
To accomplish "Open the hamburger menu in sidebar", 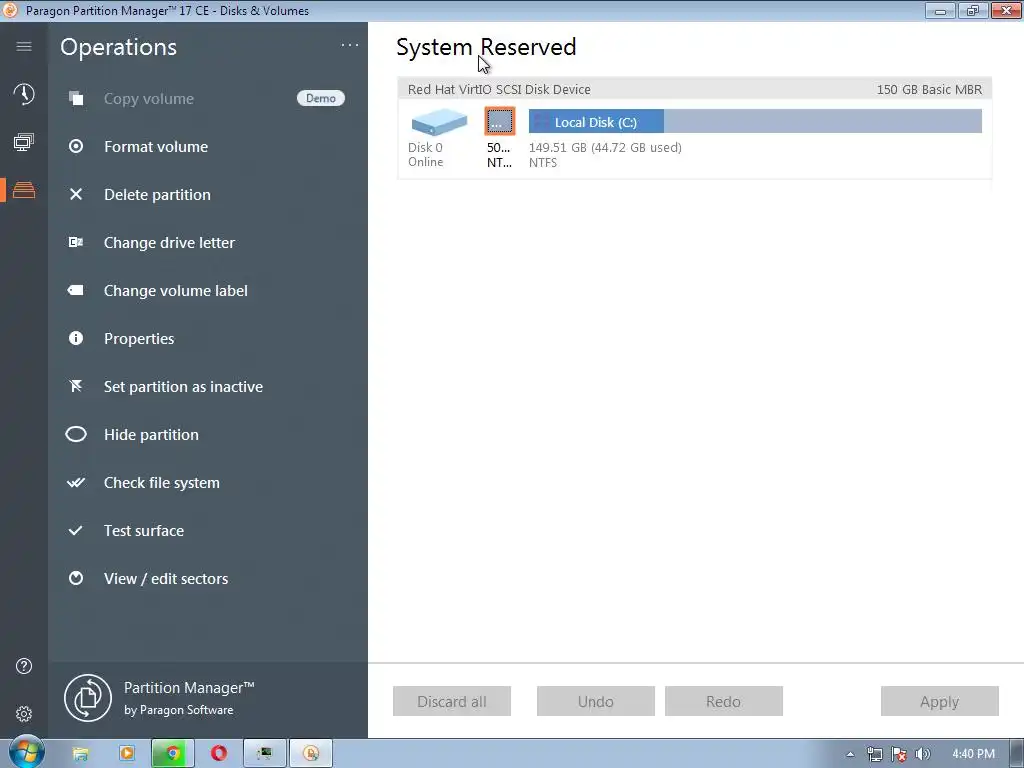I will (x=24, y=46).
